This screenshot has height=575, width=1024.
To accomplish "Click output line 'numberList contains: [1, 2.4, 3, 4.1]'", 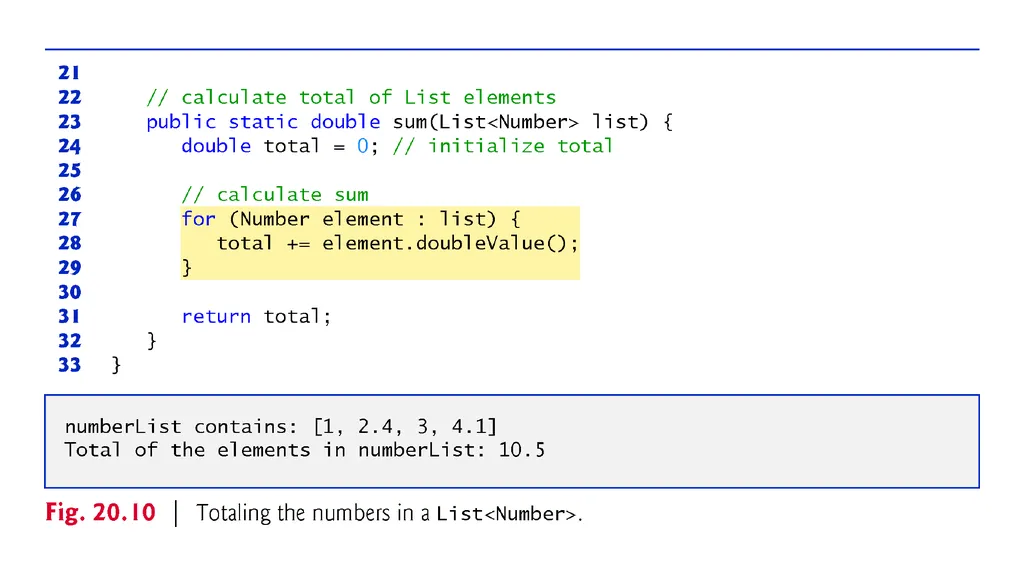I will 281,427.
